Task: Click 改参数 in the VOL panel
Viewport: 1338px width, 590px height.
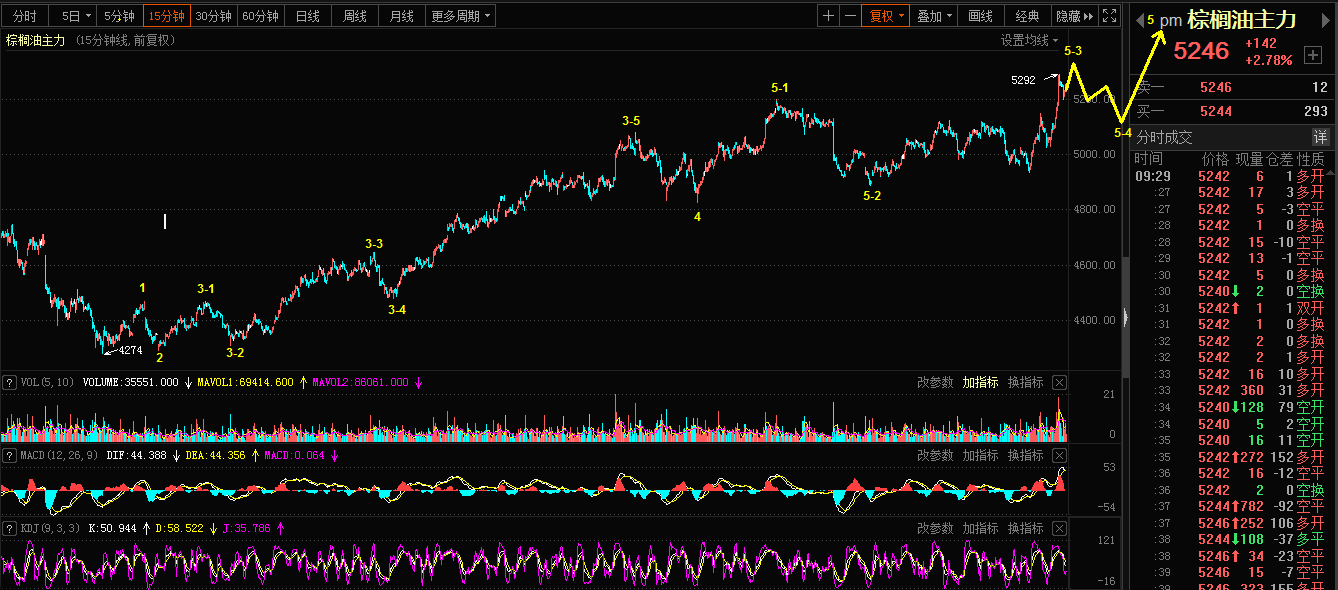Action: [935, 382]
